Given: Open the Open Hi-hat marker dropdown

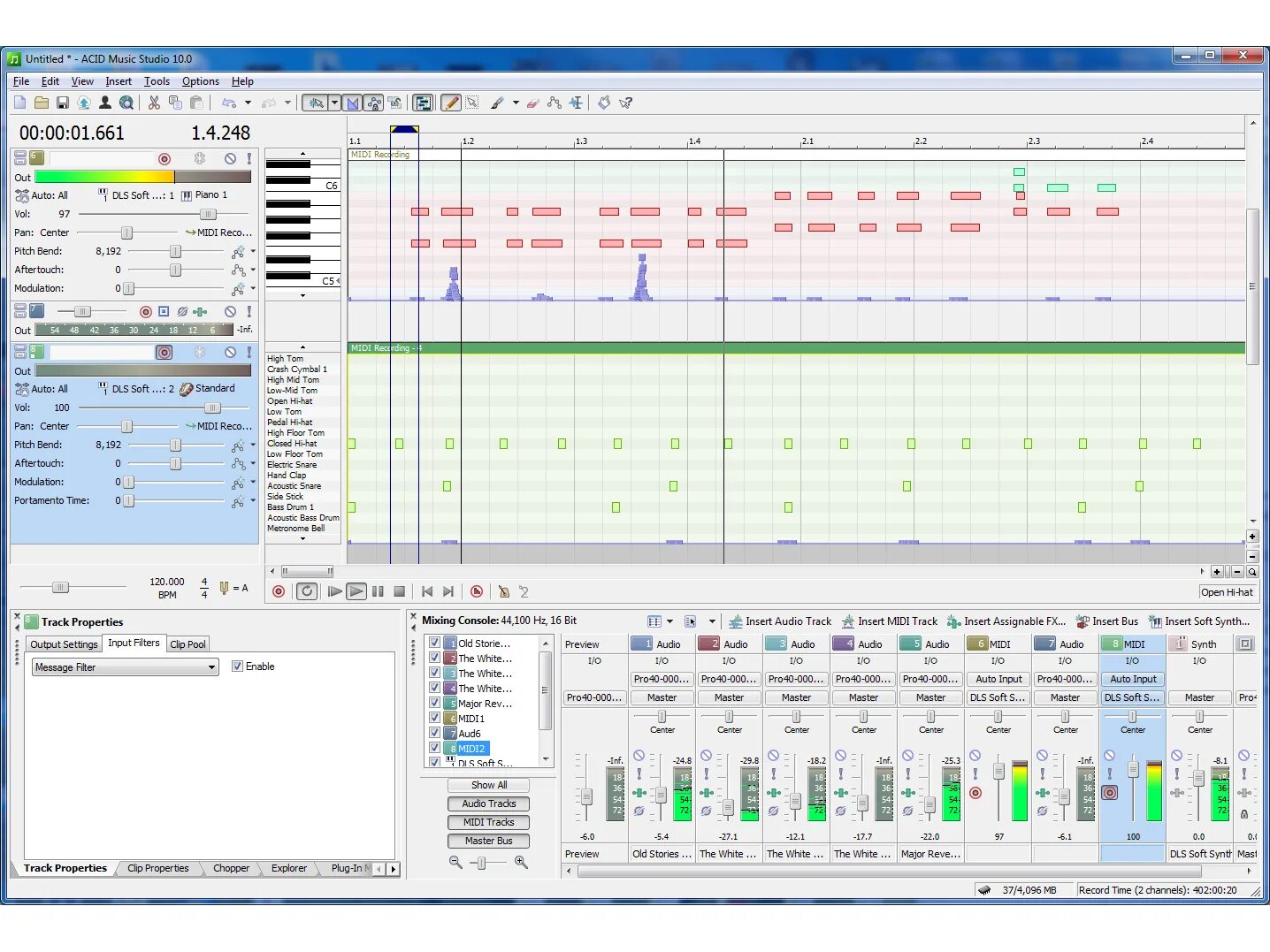Looking at the screenshot, I should click(1227, 592).
